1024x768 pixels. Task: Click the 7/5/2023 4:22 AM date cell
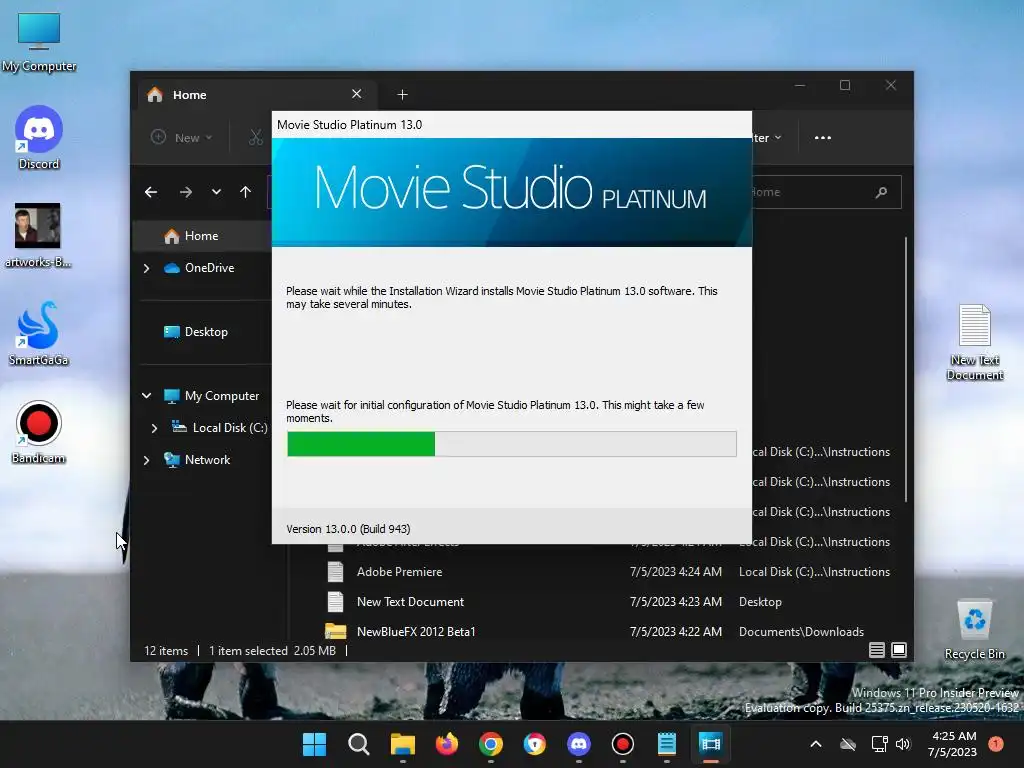point(675,632)
